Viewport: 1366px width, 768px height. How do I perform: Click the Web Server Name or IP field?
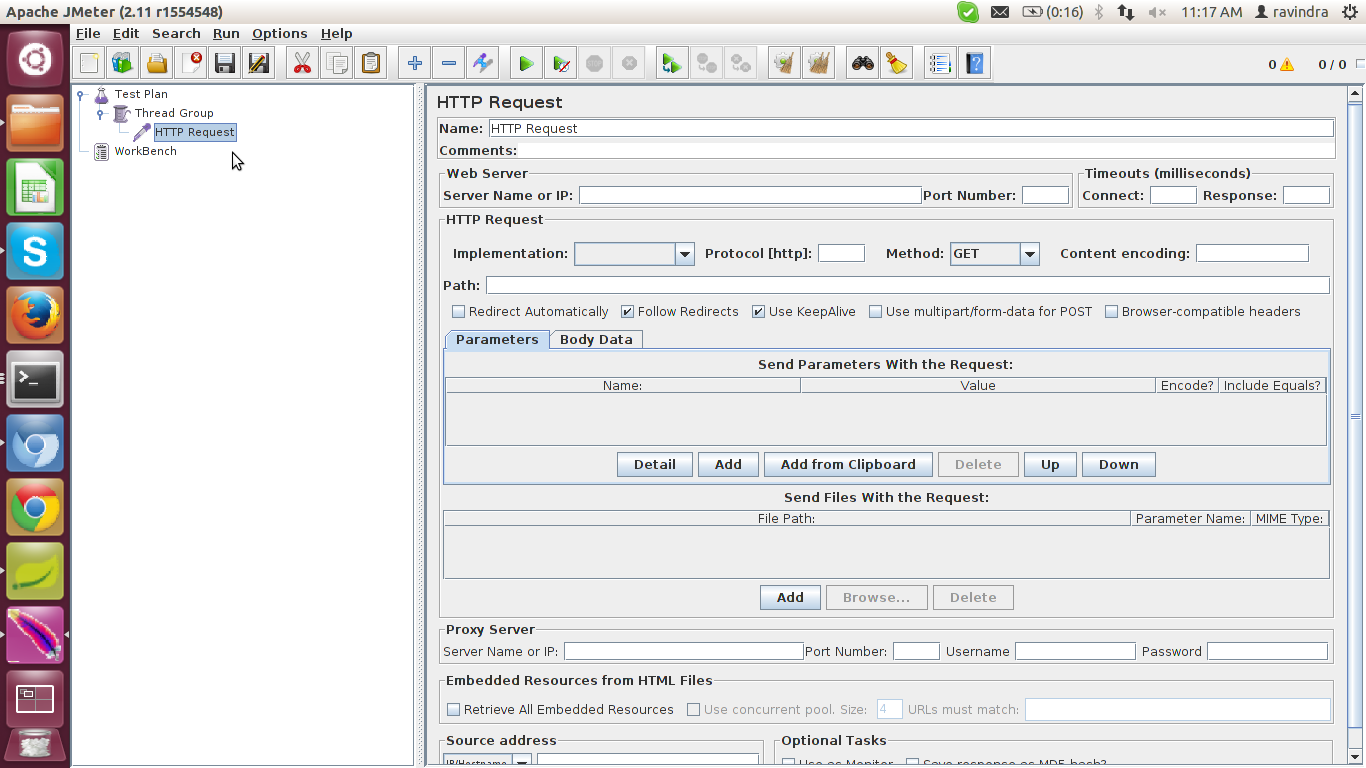pos(750,196)
